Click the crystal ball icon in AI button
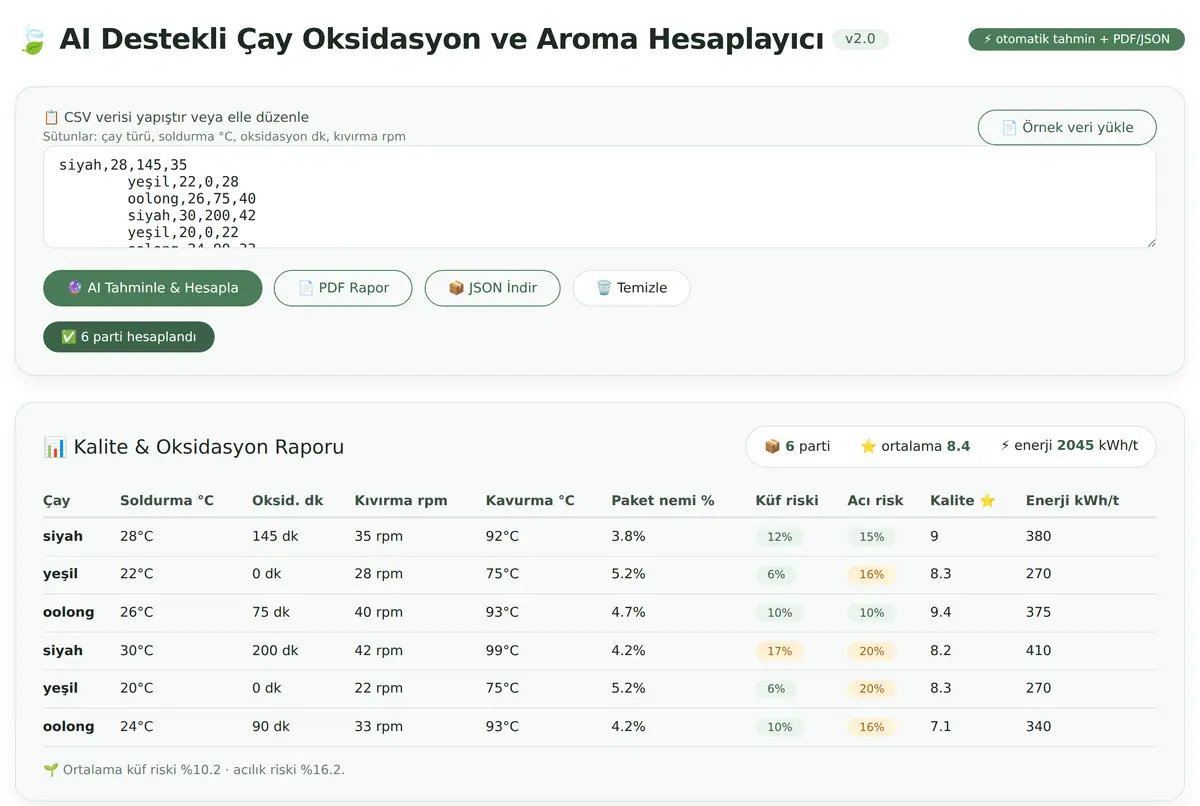The image size is (1200, 806). click(75, 288)
